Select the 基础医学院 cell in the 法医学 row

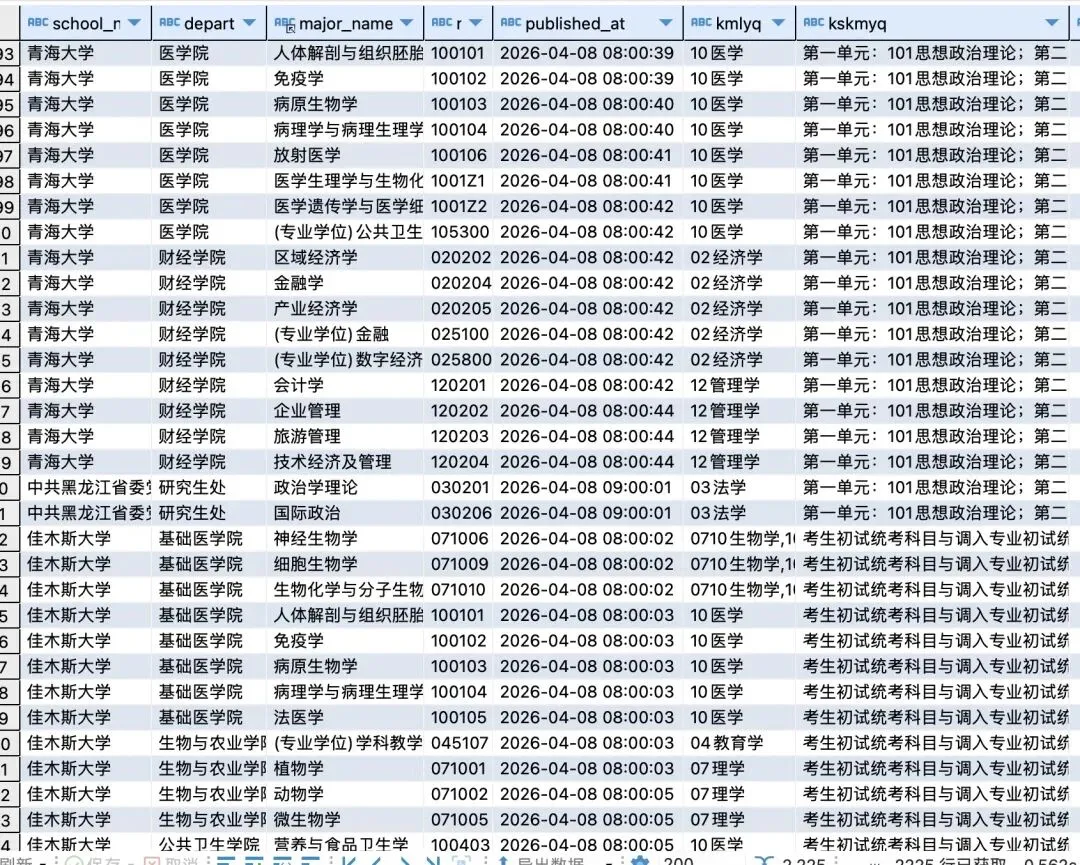coord(209,717)
